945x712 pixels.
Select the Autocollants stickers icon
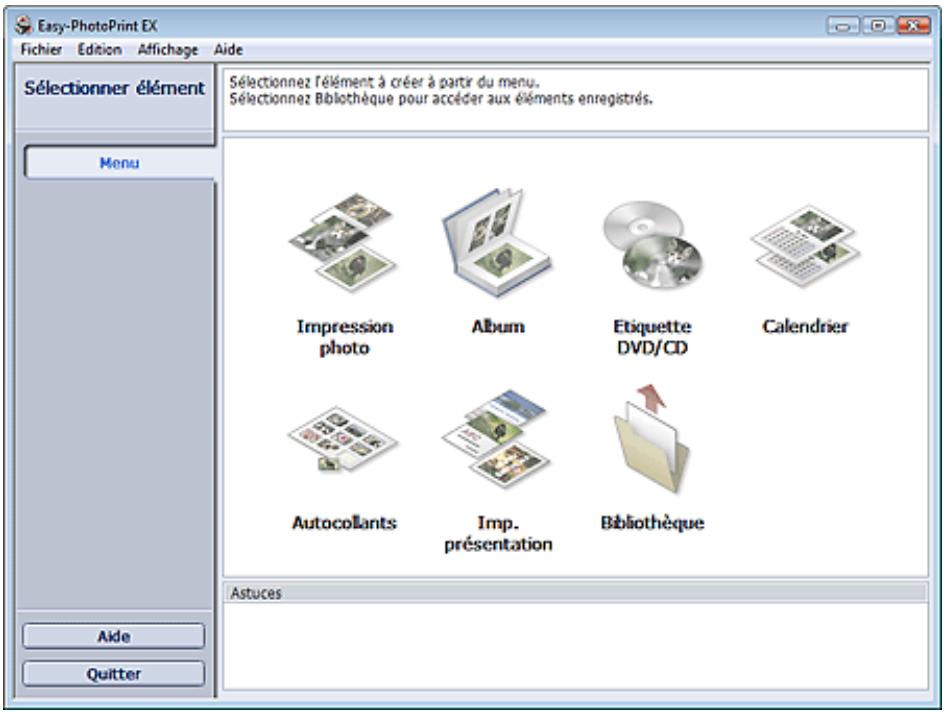click(342, 439)
